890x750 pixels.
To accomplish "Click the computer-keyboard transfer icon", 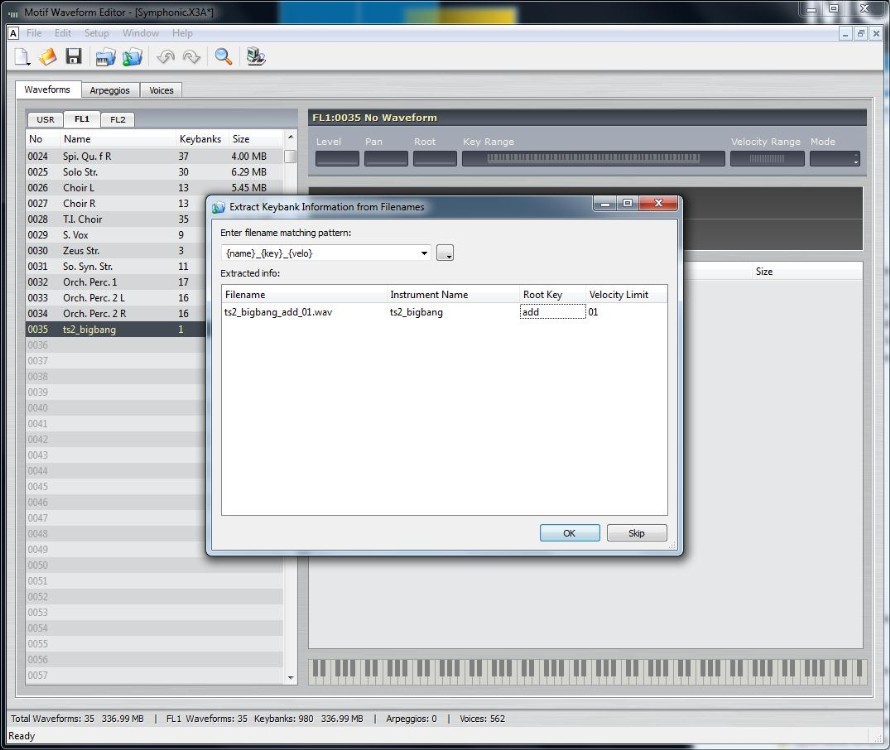I will (x=255, y=57).
